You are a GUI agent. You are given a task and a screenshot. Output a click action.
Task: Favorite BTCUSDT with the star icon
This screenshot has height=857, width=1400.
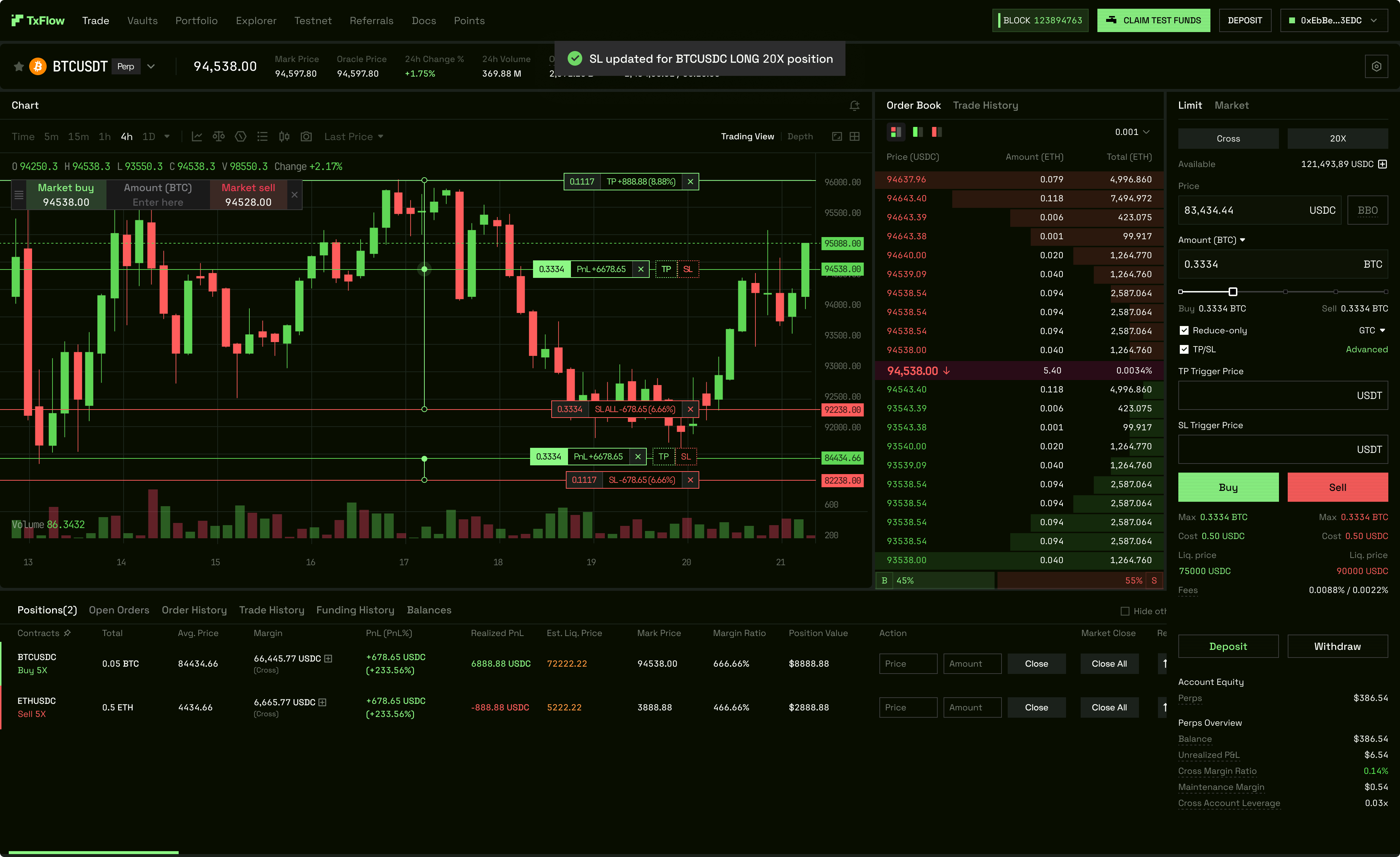tap(18, 66)
